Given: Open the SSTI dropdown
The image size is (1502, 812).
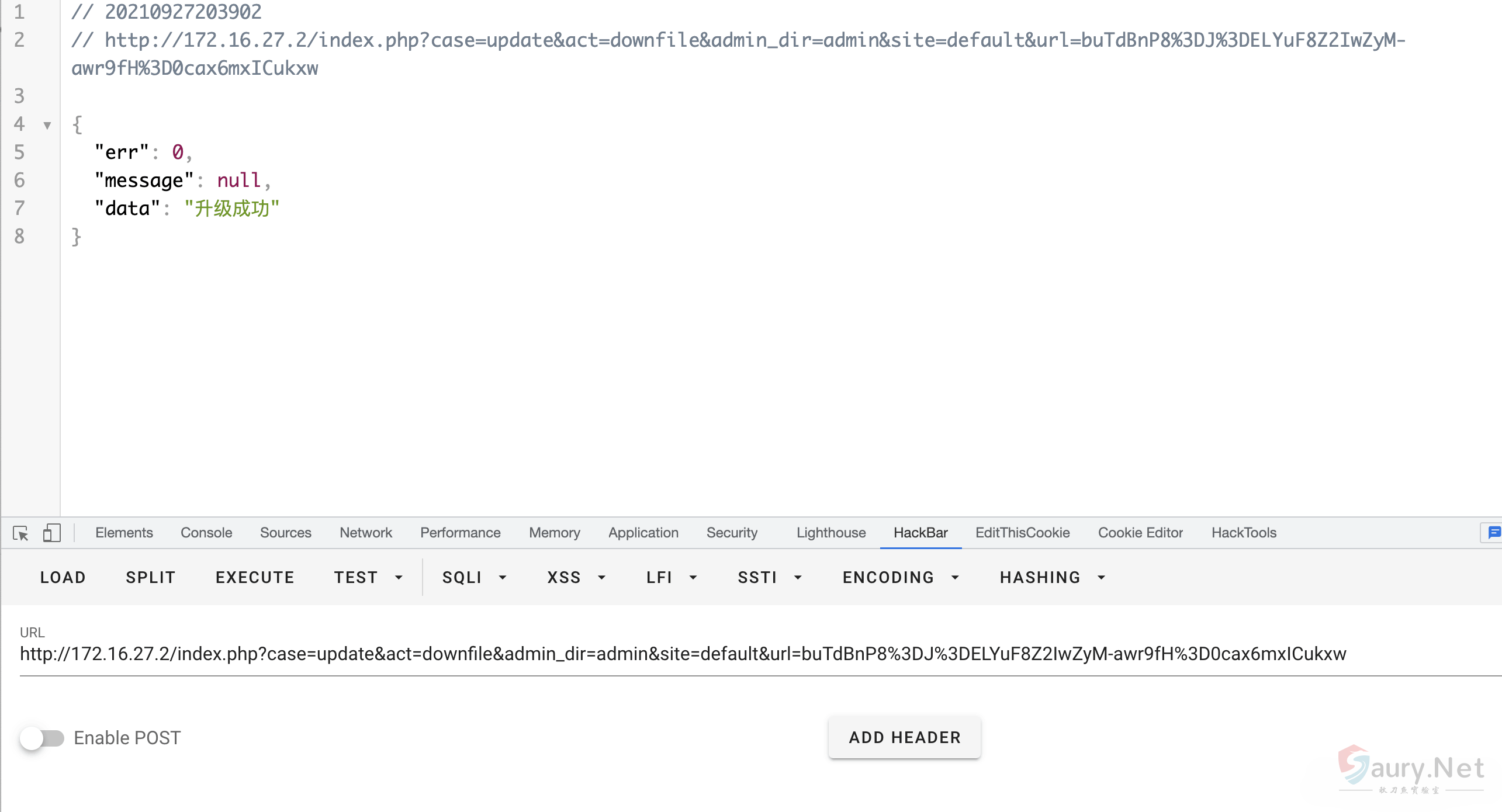Looking at the screenshot, I should [769, 577].
